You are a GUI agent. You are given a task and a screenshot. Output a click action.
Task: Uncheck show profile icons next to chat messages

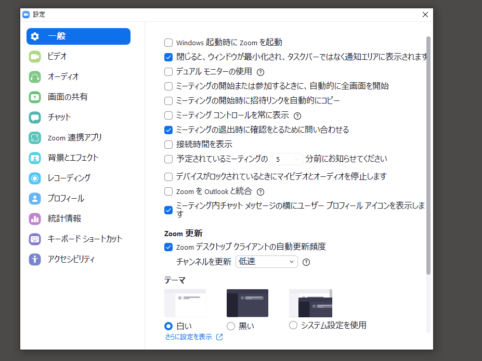point(168,210)
